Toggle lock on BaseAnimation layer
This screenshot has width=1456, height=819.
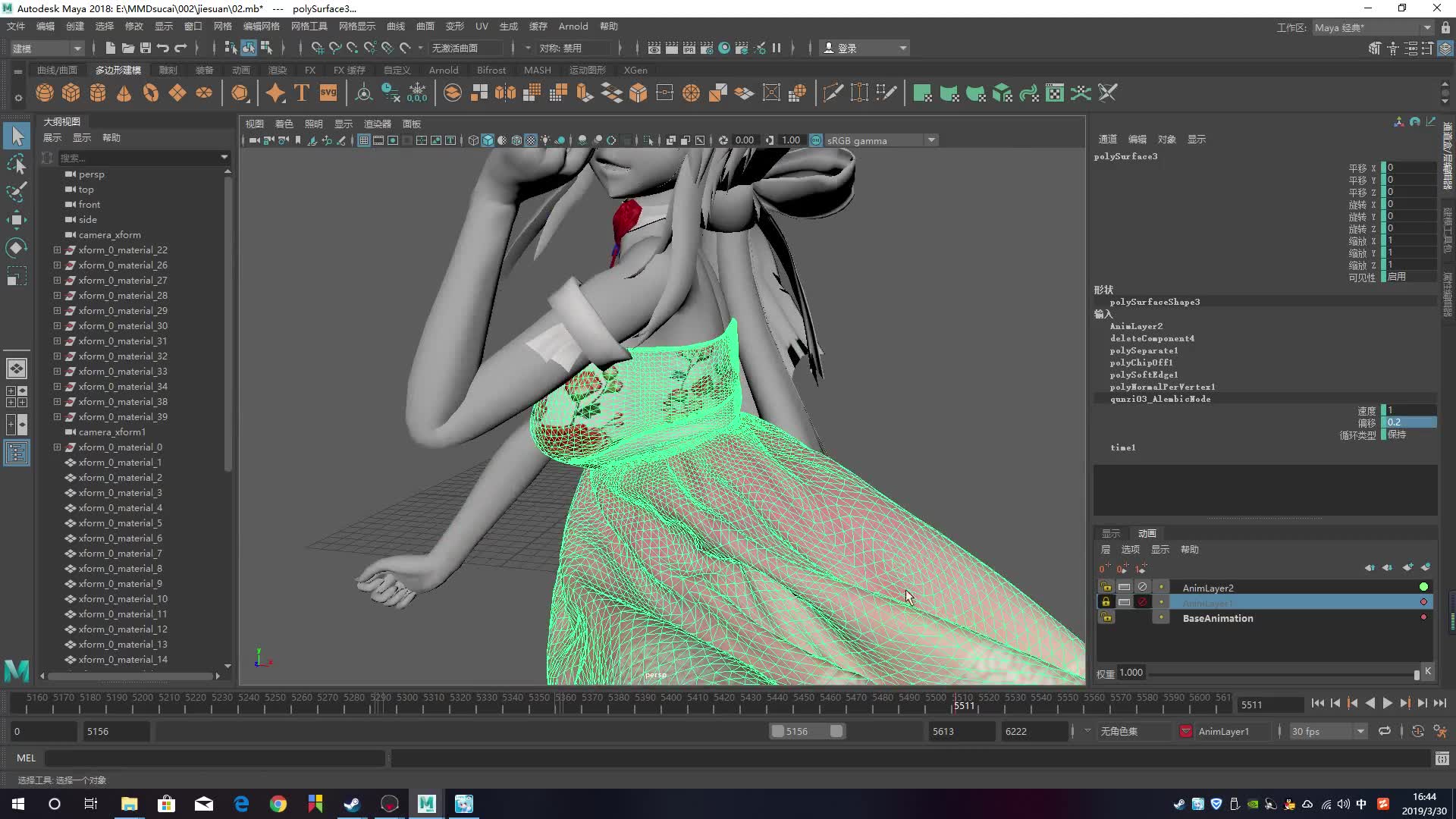click(1106, 618)
